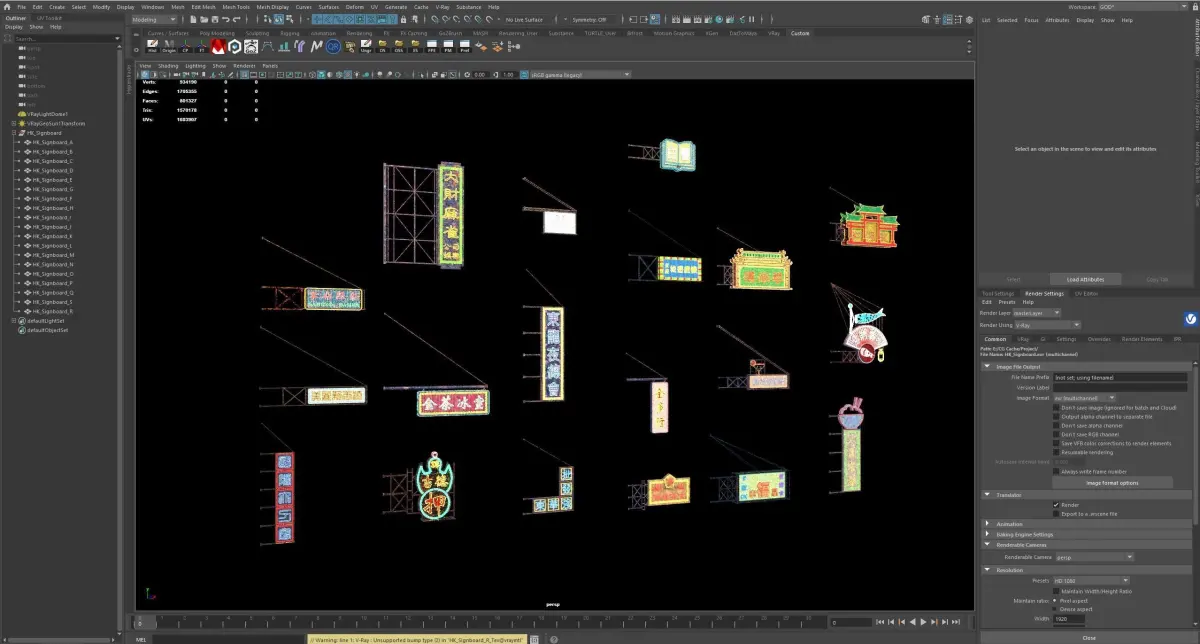Screen dimensions: 1200x644
Task: Click the V-Ray logo in Render Settings
Action: [x=1192, y=319]
